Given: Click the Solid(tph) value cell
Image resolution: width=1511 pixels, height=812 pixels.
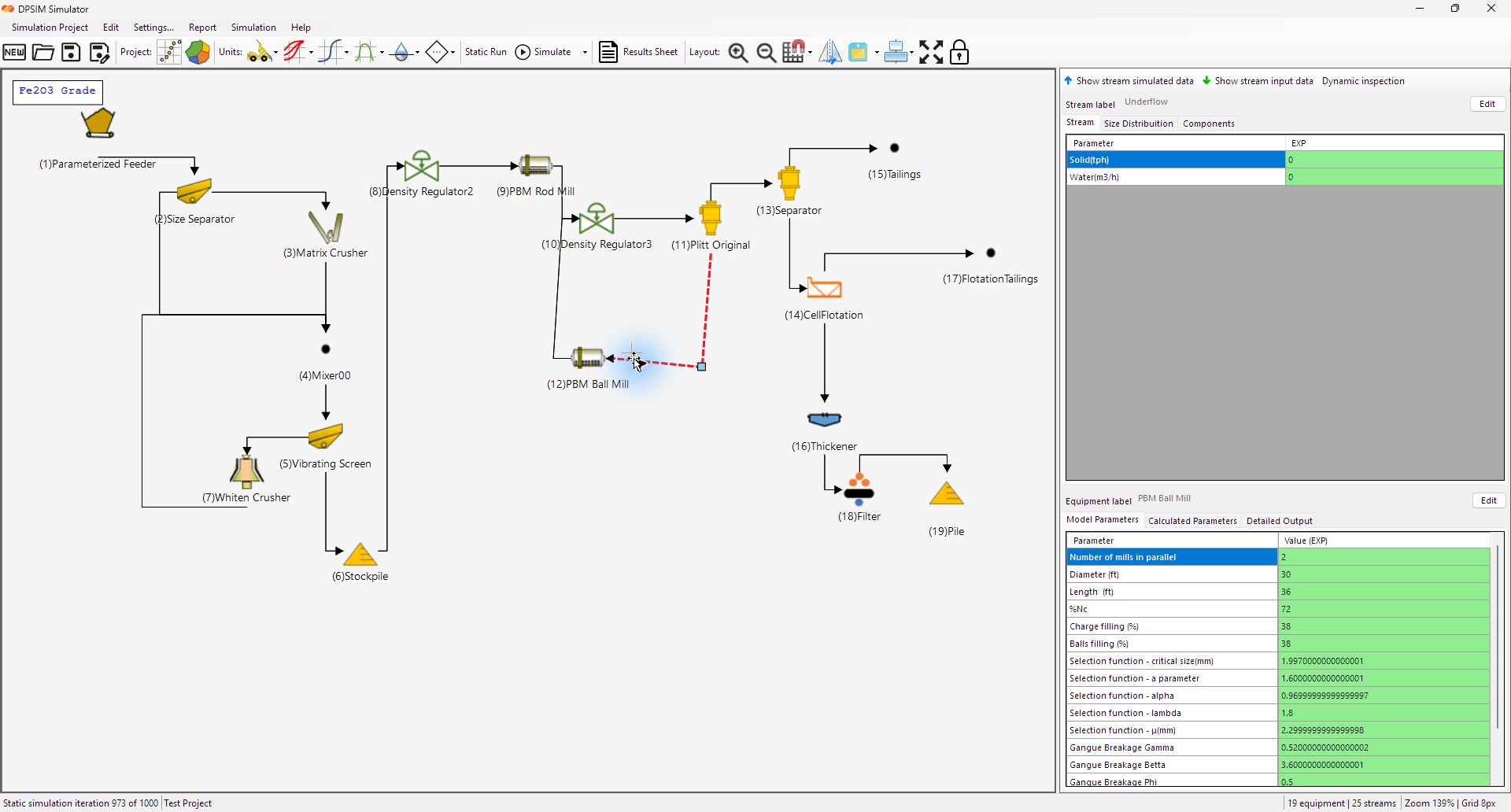Looking at the screenshot, I should click(1394, 160).
